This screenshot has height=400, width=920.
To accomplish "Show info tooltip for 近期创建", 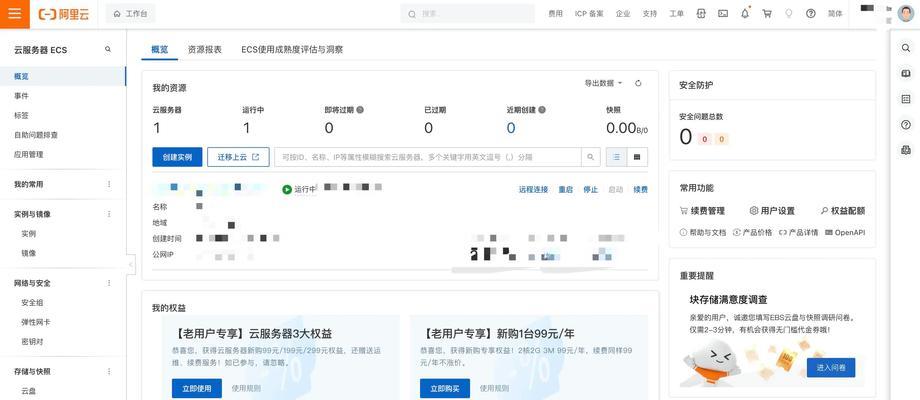I will coord(542,110).
